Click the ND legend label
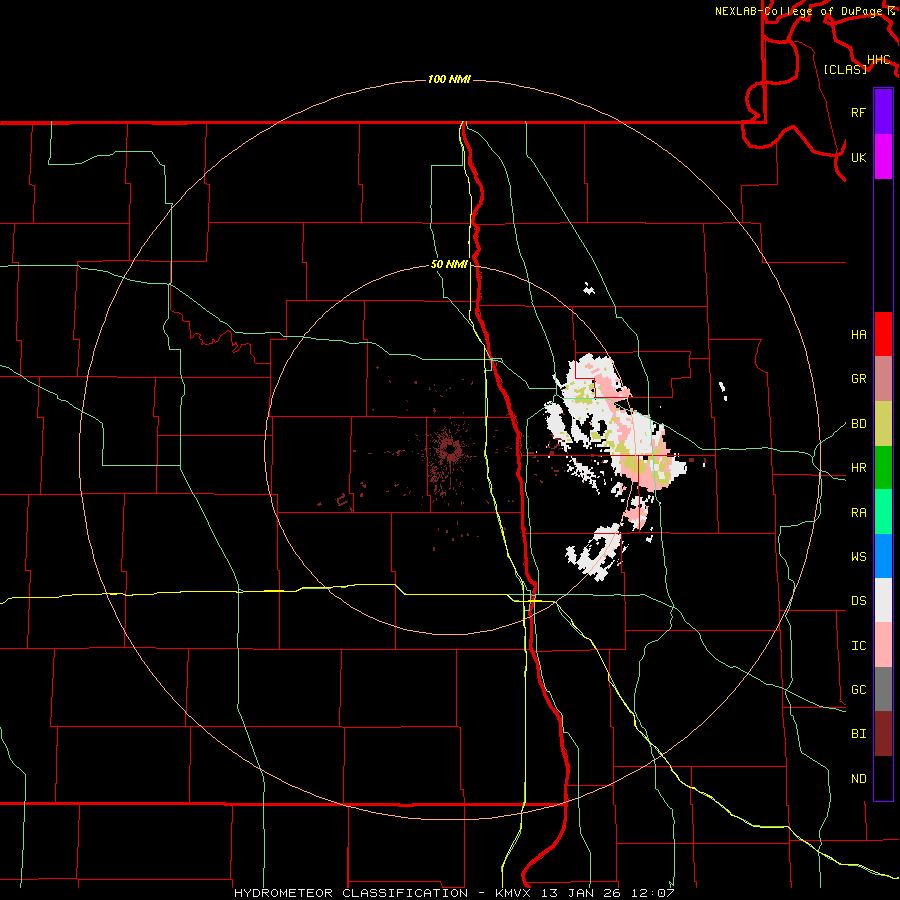This screenshot has height=900, width=900. click(858, 779)
